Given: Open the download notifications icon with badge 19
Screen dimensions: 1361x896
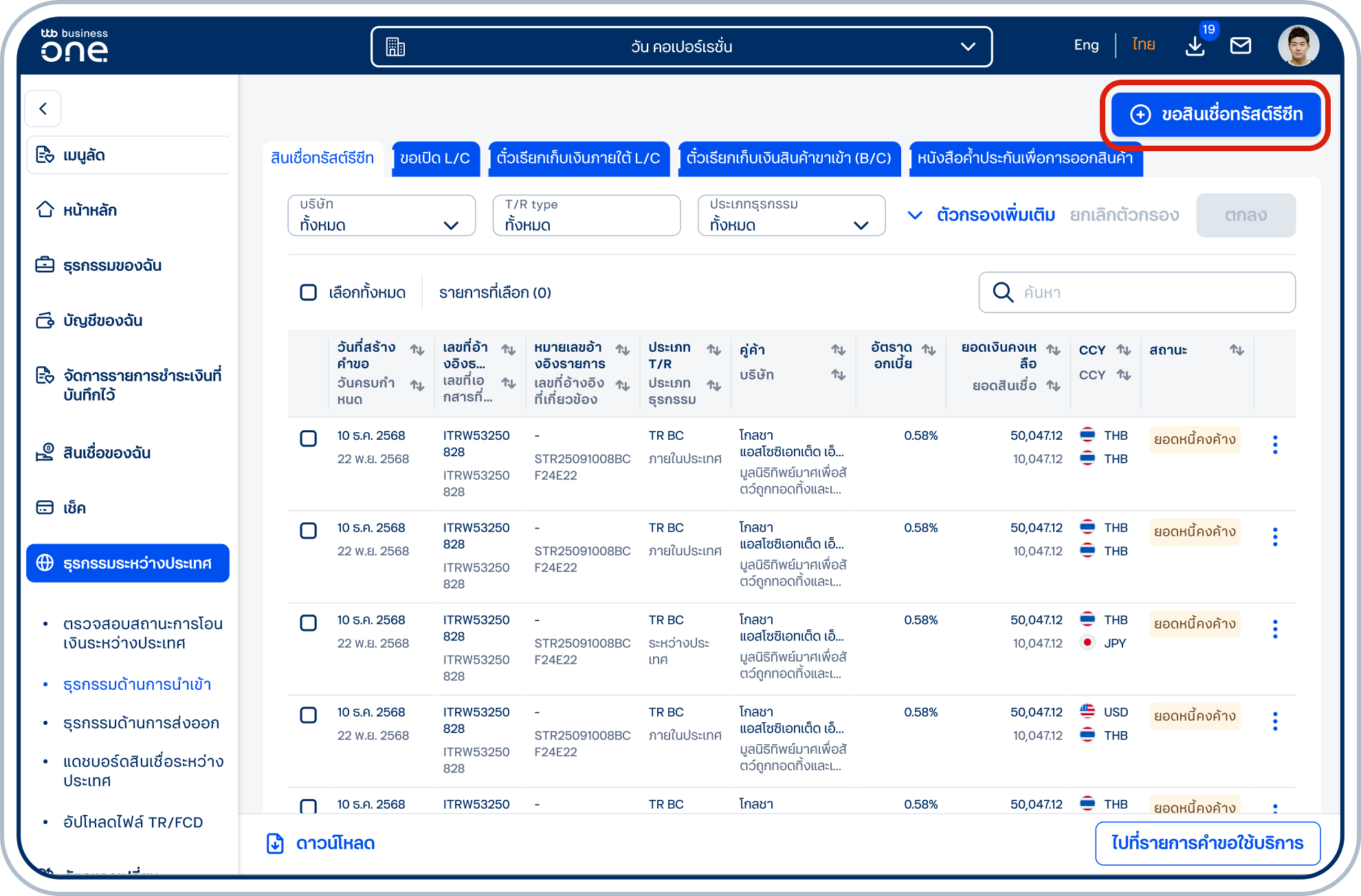Looking at the screenshot, I should [1195, 45].
